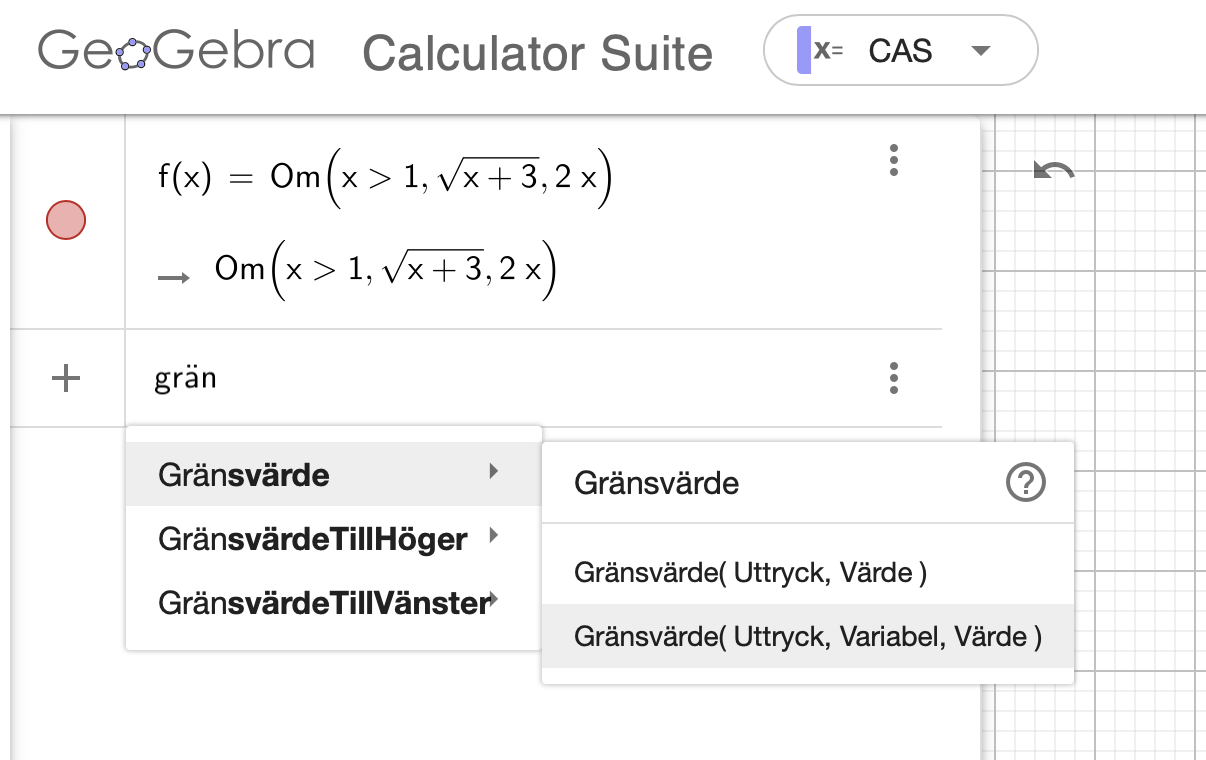Open the three-dot menu for the f(x) row
The height and width of the screenshot is (760, 1206).
893,160
